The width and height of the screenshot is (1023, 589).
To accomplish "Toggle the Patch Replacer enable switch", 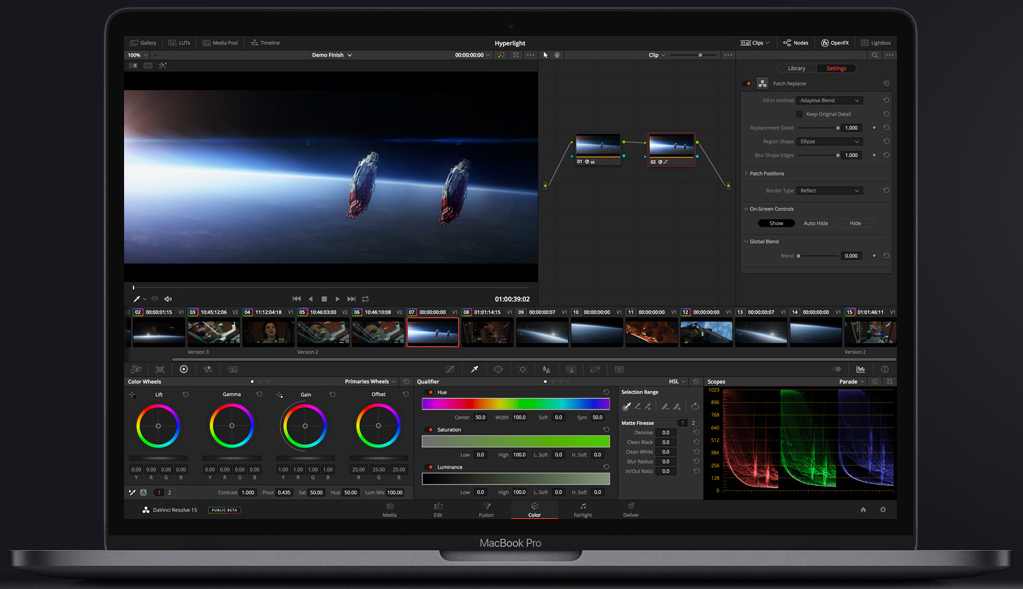I will 748,83.
